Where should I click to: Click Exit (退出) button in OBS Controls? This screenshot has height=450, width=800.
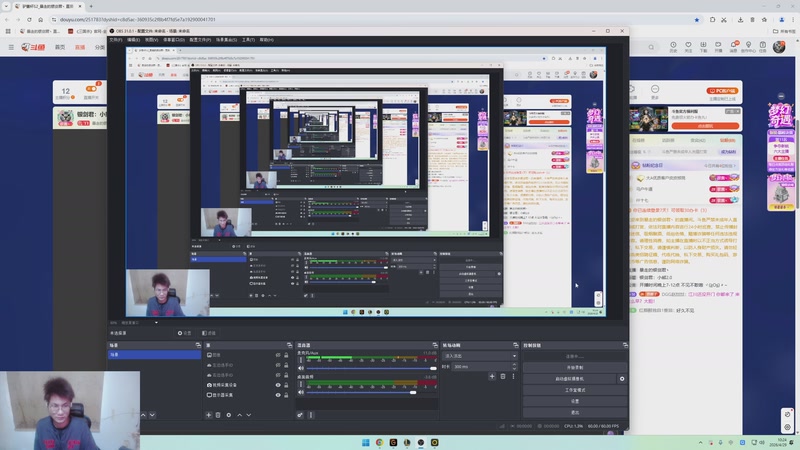point(574,413)
